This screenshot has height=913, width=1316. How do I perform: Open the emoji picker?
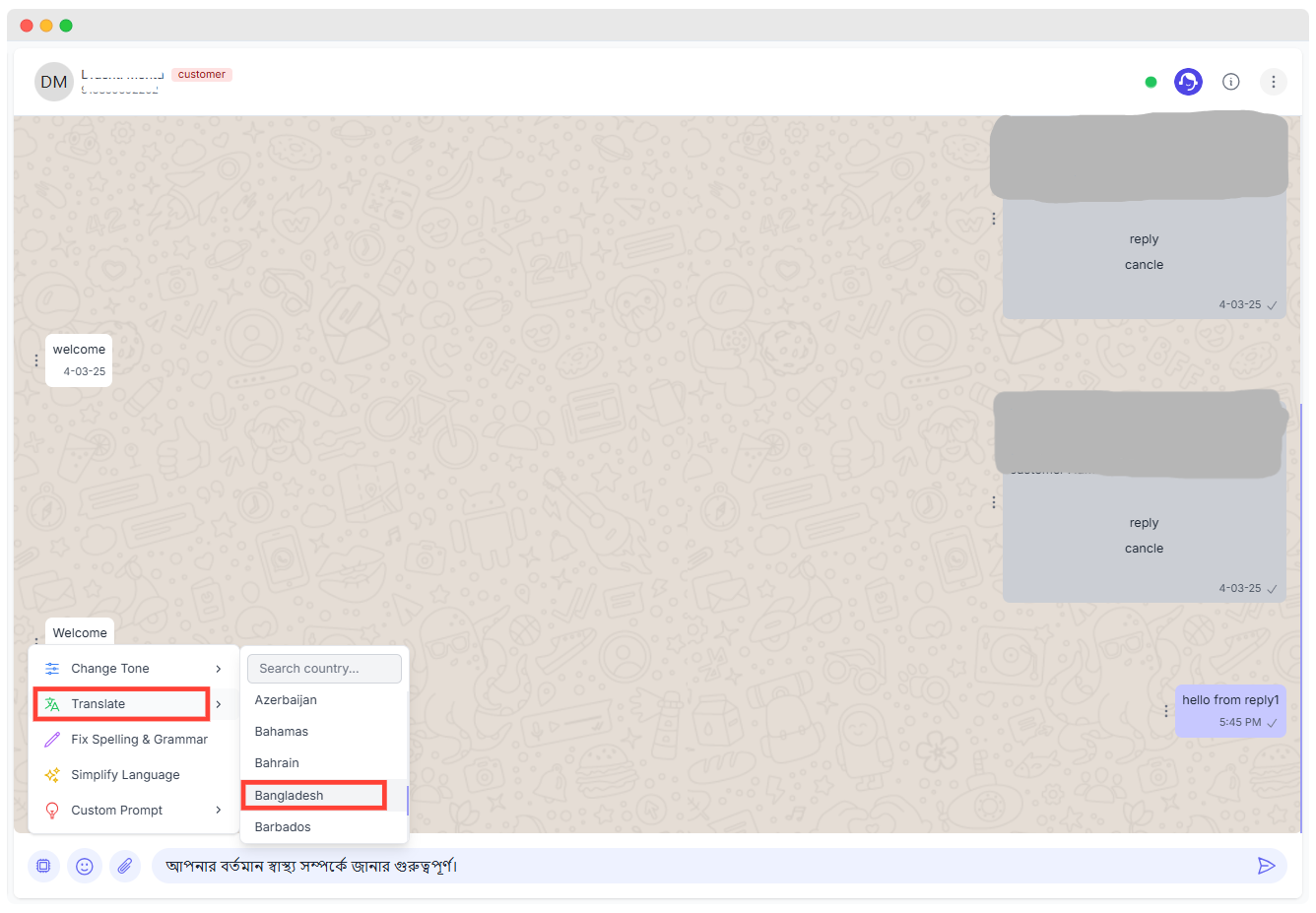(x=84, y=866)
